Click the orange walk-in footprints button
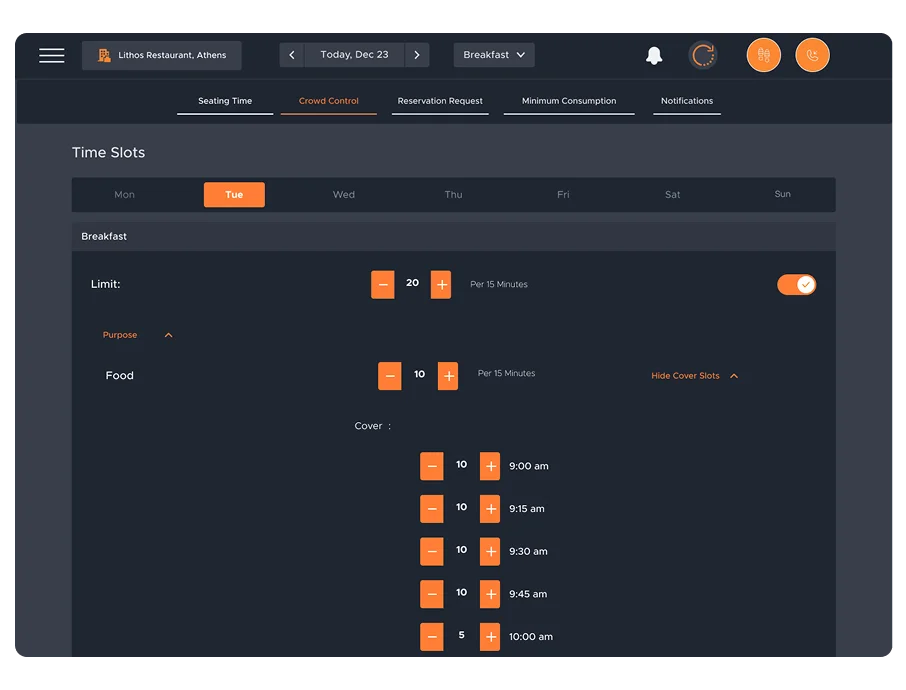This screenshot has height=690, width=906. pos(763,55)
